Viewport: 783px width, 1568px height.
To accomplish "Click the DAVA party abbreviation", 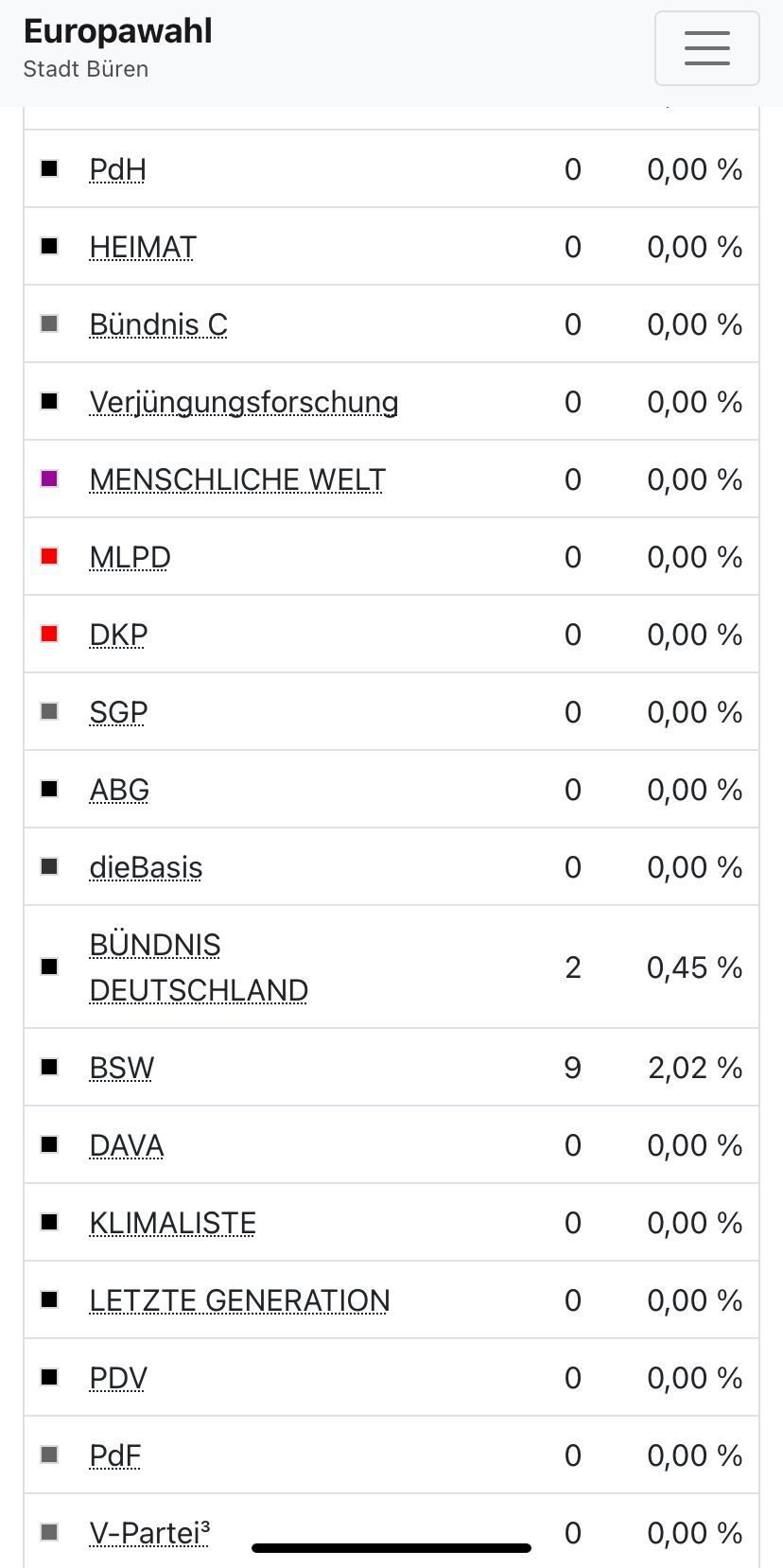I will (127, 1145).
